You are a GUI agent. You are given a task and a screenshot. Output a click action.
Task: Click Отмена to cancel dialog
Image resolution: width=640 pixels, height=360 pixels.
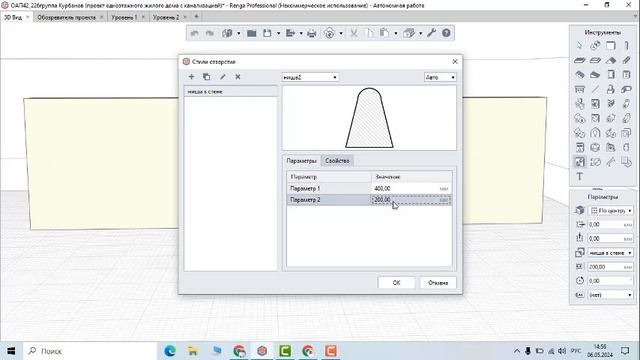(438, 282)
